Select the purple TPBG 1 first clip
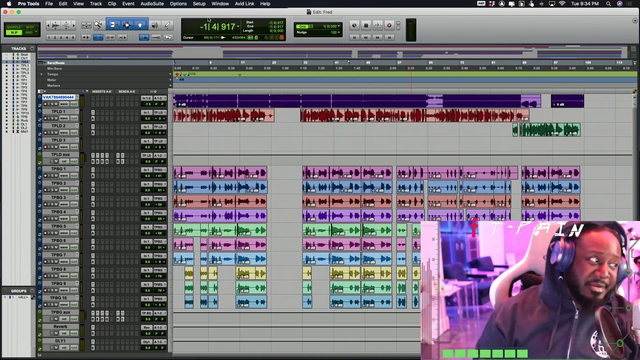The height and width of the screenshot is (360, 640). click(x=192, y=173)
